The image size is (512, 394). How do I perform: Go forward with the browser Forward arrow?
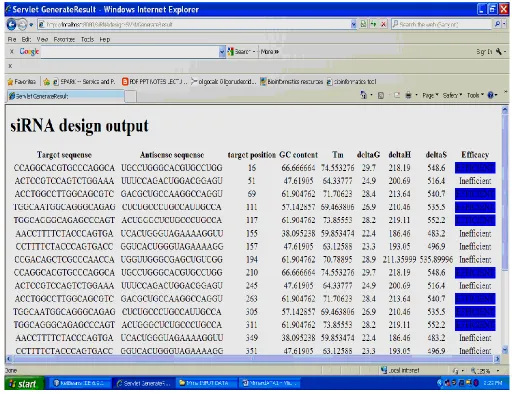(22, 24)
